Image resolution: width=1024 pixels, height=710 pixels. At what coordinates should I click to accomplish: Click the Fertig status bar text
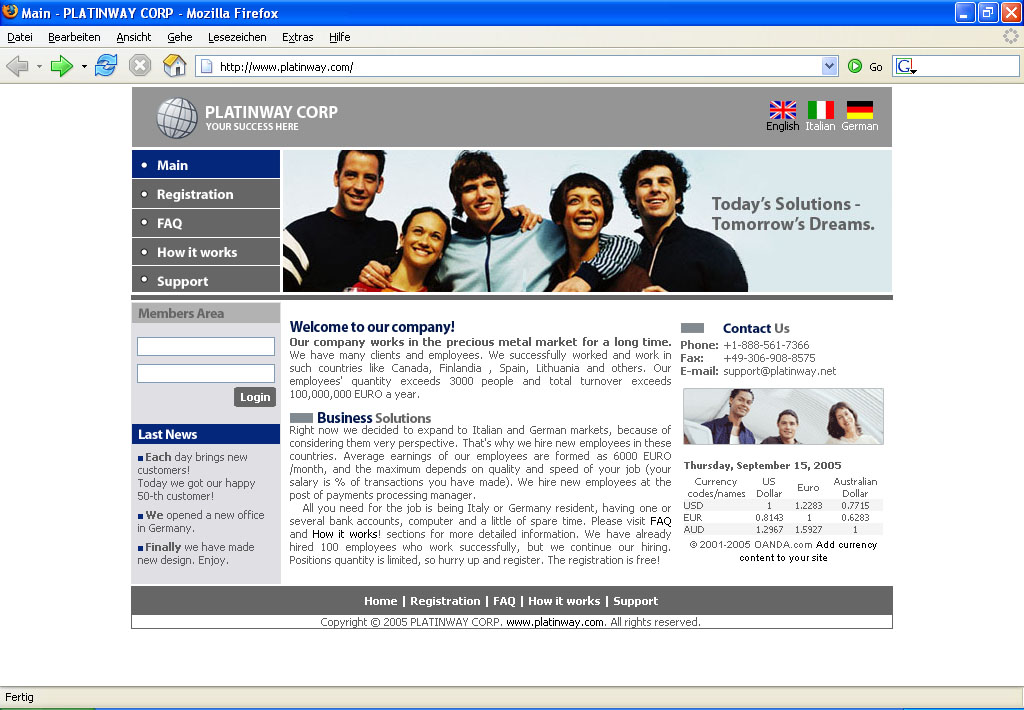20,697
